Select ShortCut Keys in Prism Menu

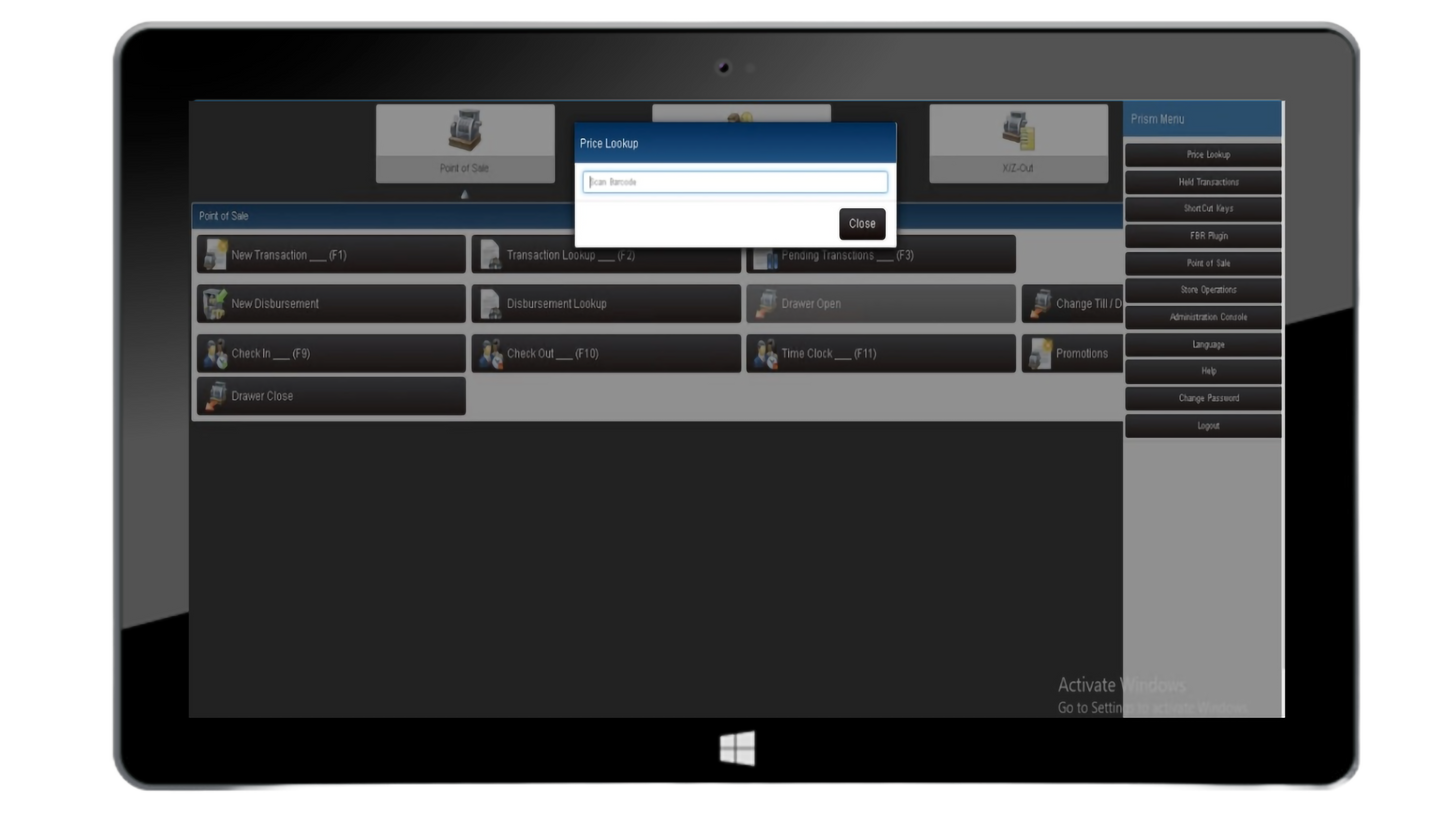pos(1208,209)
